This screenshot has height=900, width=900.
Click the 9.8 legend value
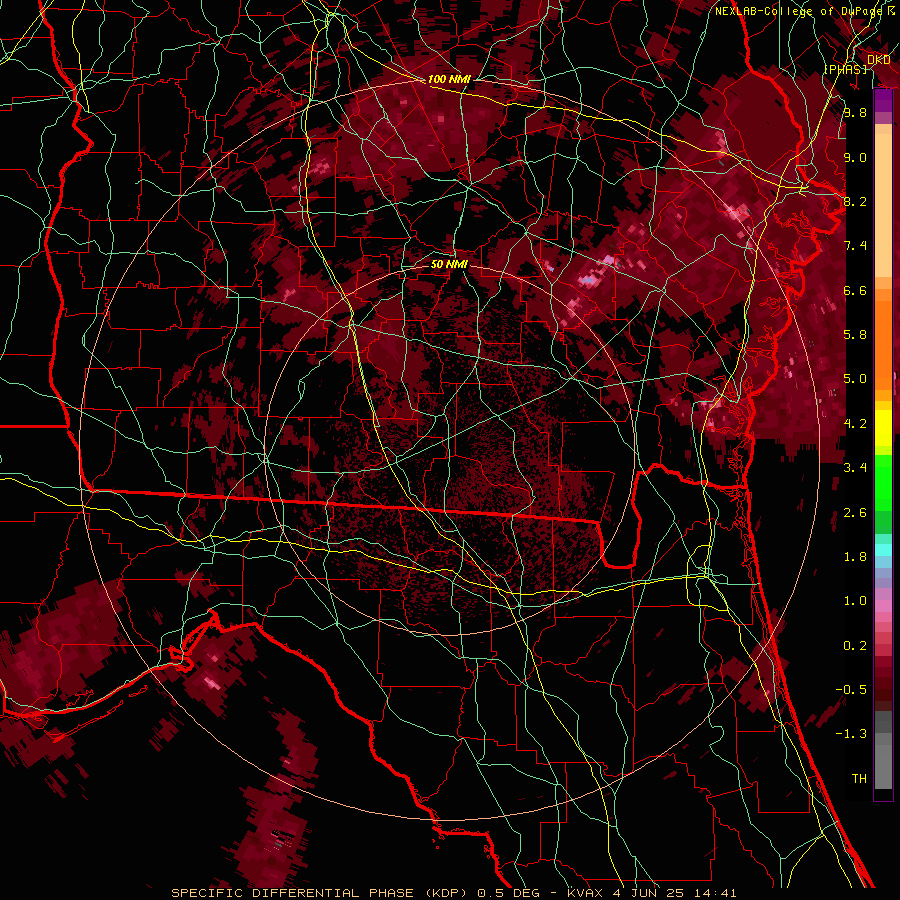point(855,113)
